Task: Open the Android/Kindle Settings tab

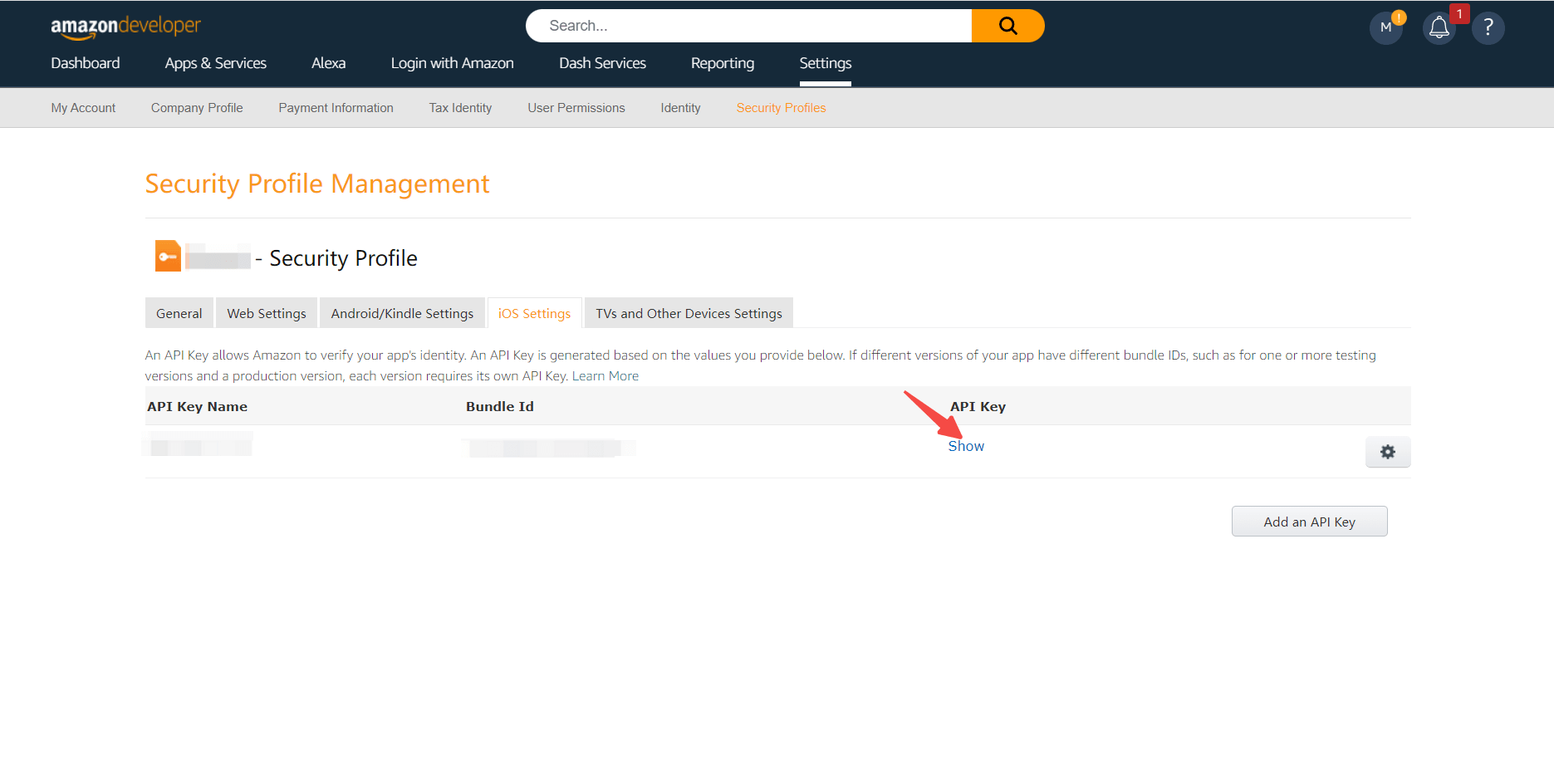Action: tap(402, 313)
